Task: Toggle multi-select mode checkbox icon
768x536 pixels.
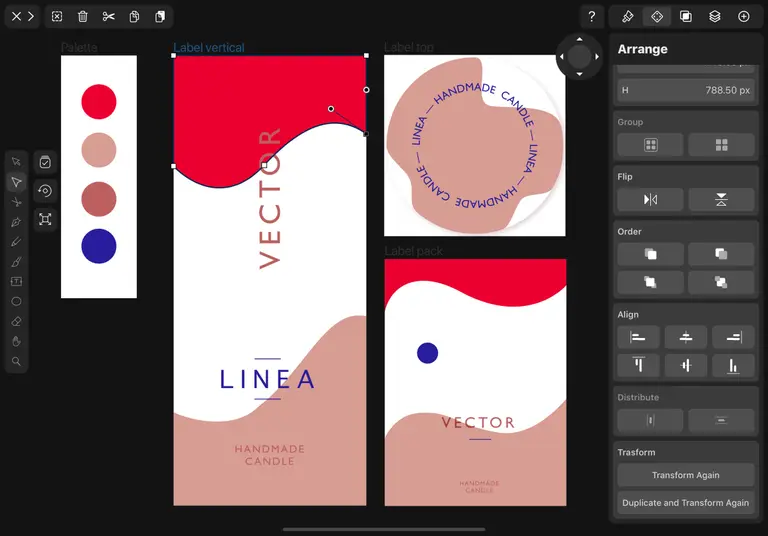Action: coord(45,162)
